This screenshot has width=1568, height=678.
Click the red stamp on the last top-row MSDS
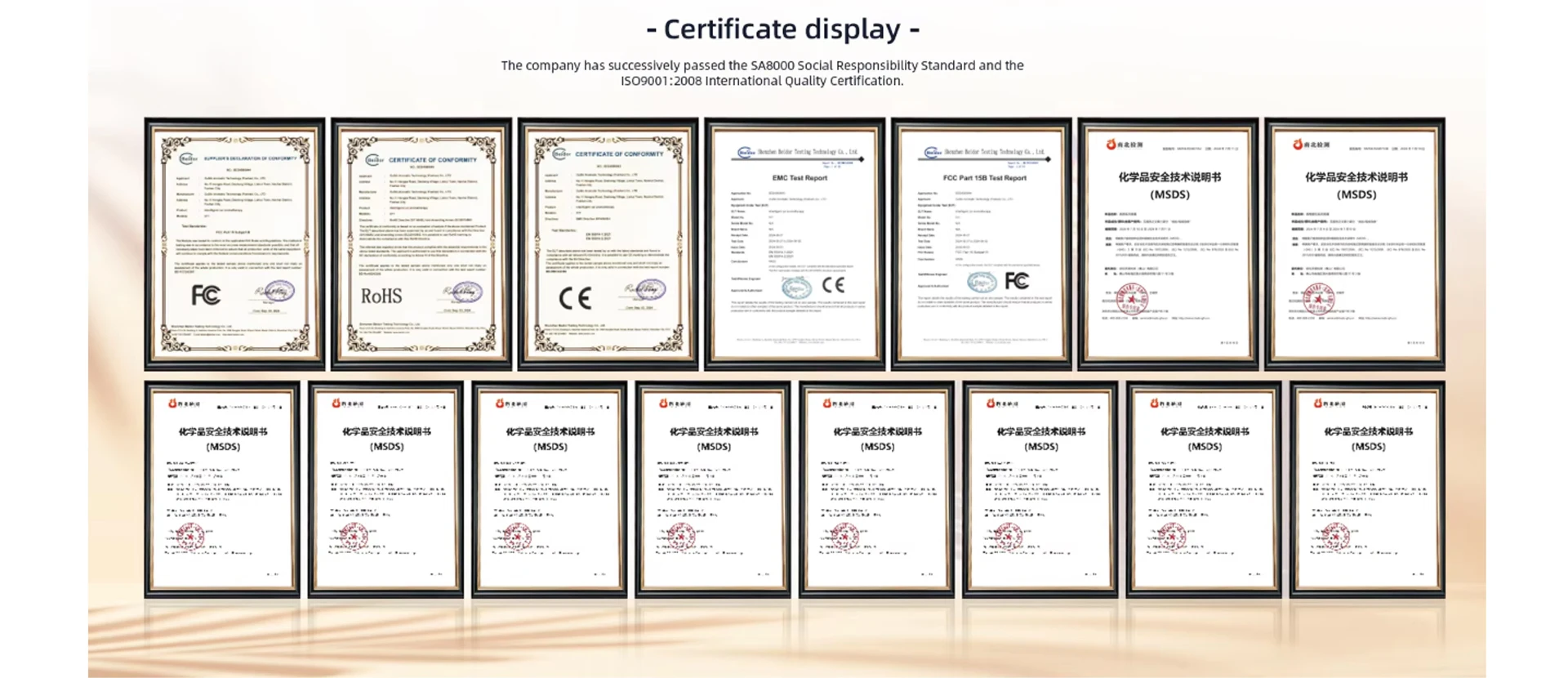(x=1318, y=299)
